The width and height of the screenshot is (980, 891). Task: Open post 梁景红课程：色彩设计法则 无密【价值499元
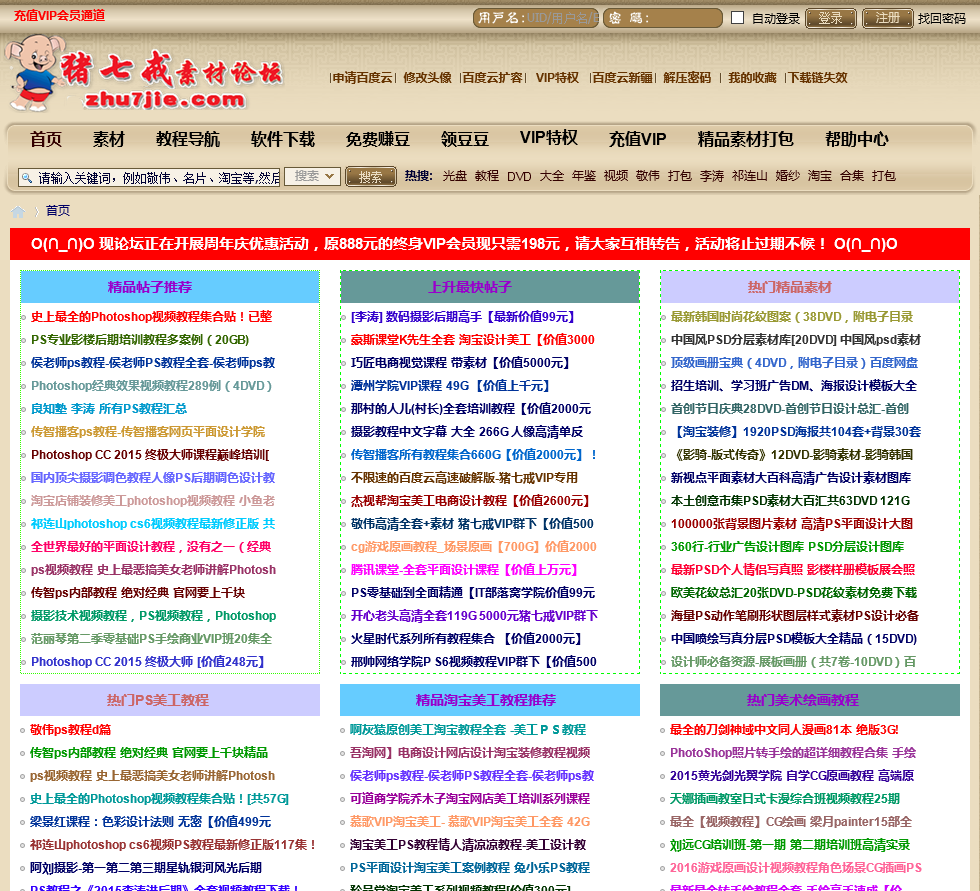pyautogui.click(x=151, y=822)
